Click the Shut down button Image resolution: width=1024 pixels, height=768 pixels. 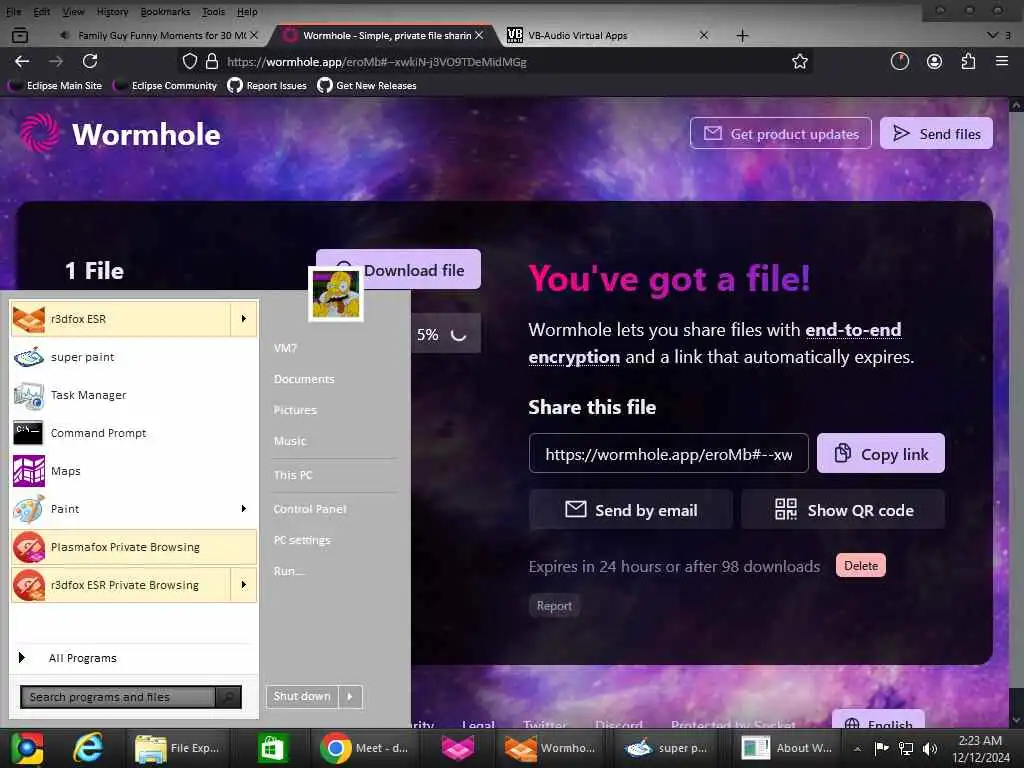click(x=302, y=697)
